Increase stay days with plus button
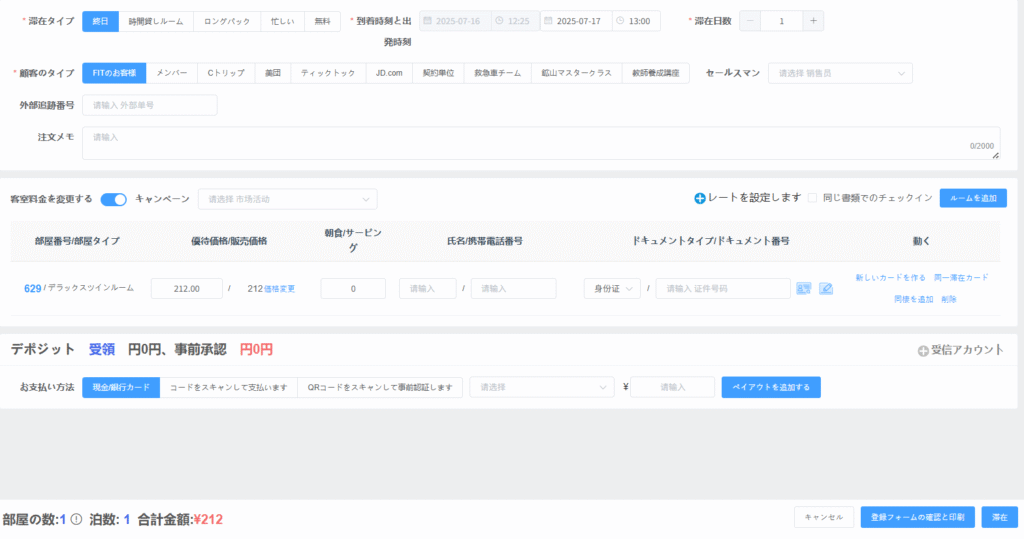Image resolution: width=1024 pixels, height=539 pixels. point(813,21)
